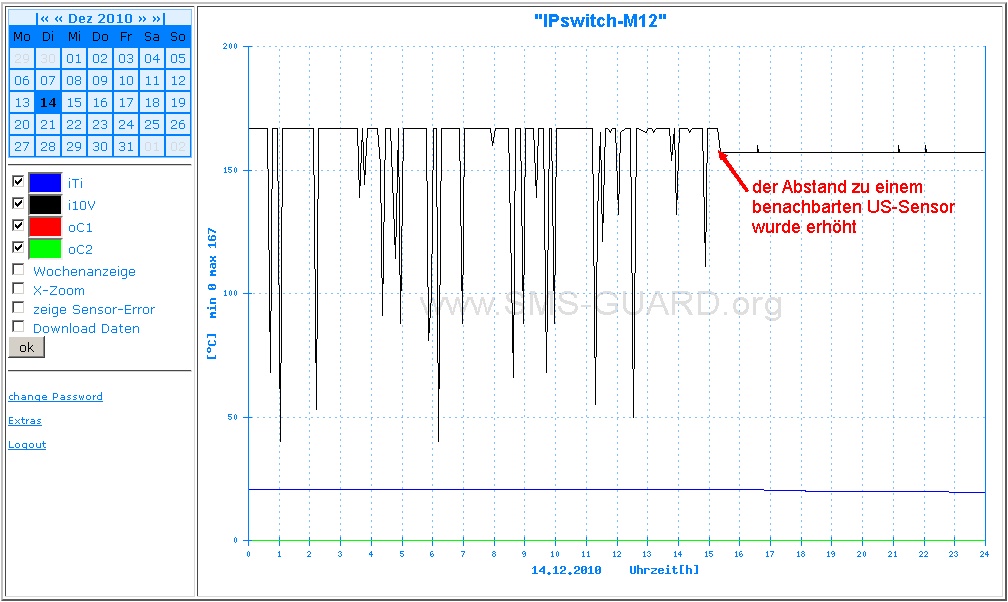The height and width of the screenshot is (602, 1008).
Task: Choose day 04 in the calendar
Action: [x=152, y=59]
